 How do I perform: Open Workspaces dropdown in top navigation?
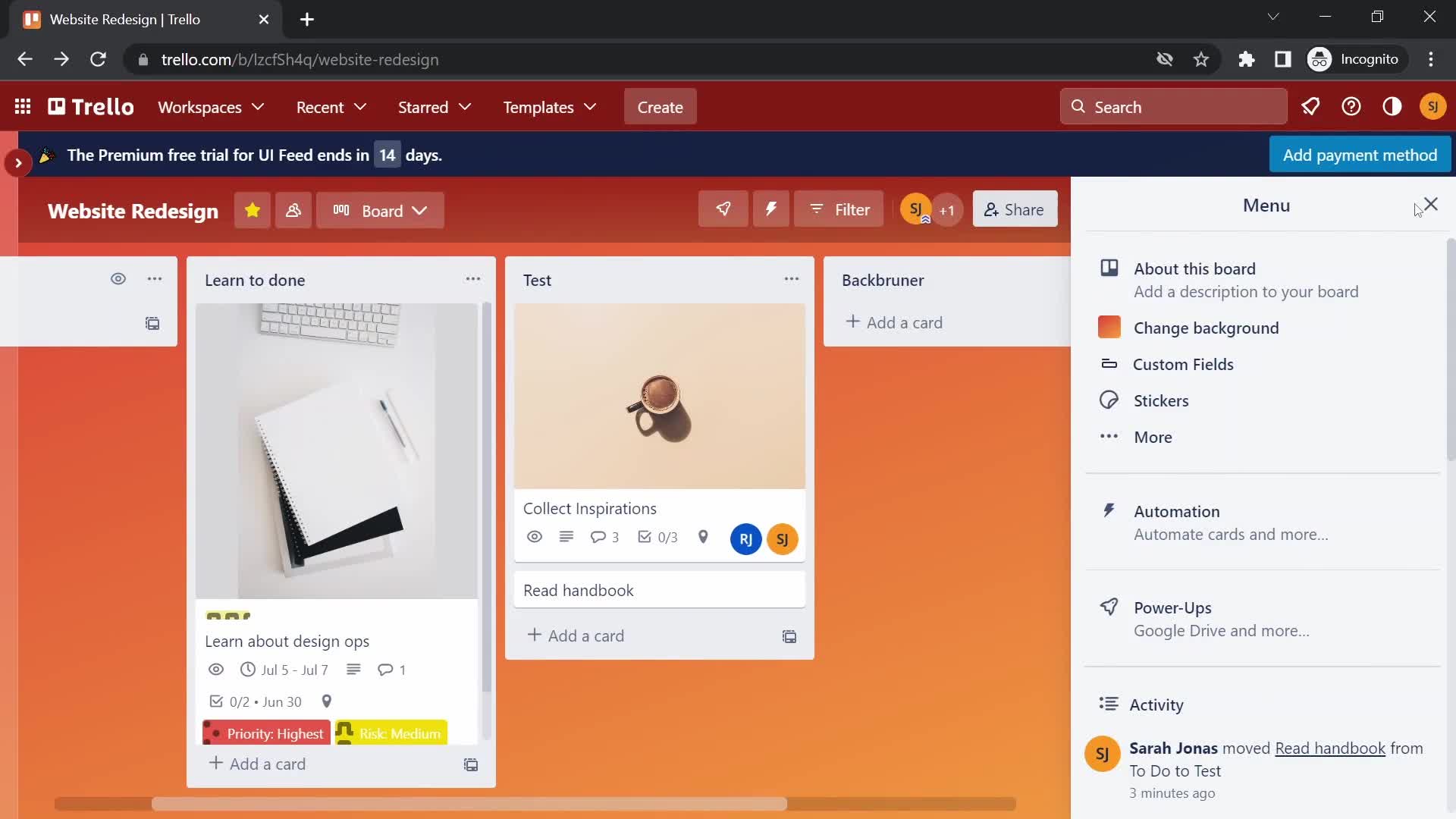click(x=211, y=107)
